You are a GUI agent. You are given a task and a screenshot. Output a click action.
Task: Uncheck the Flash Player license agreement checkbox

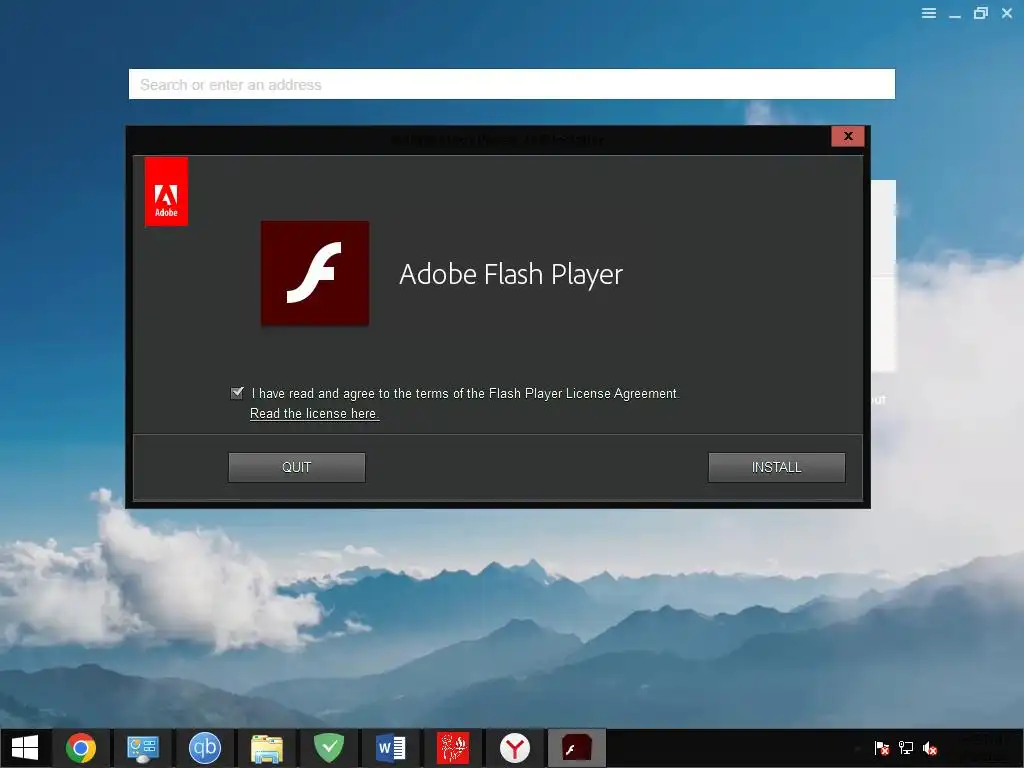coord(237,392)
